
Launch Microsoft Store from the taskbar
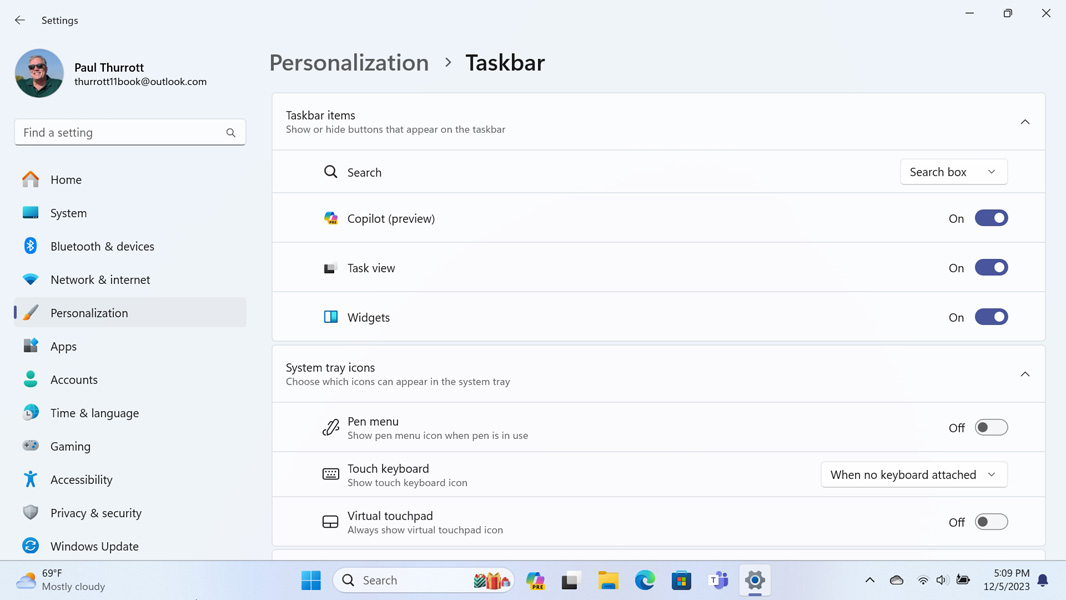[x=681, y=580]
